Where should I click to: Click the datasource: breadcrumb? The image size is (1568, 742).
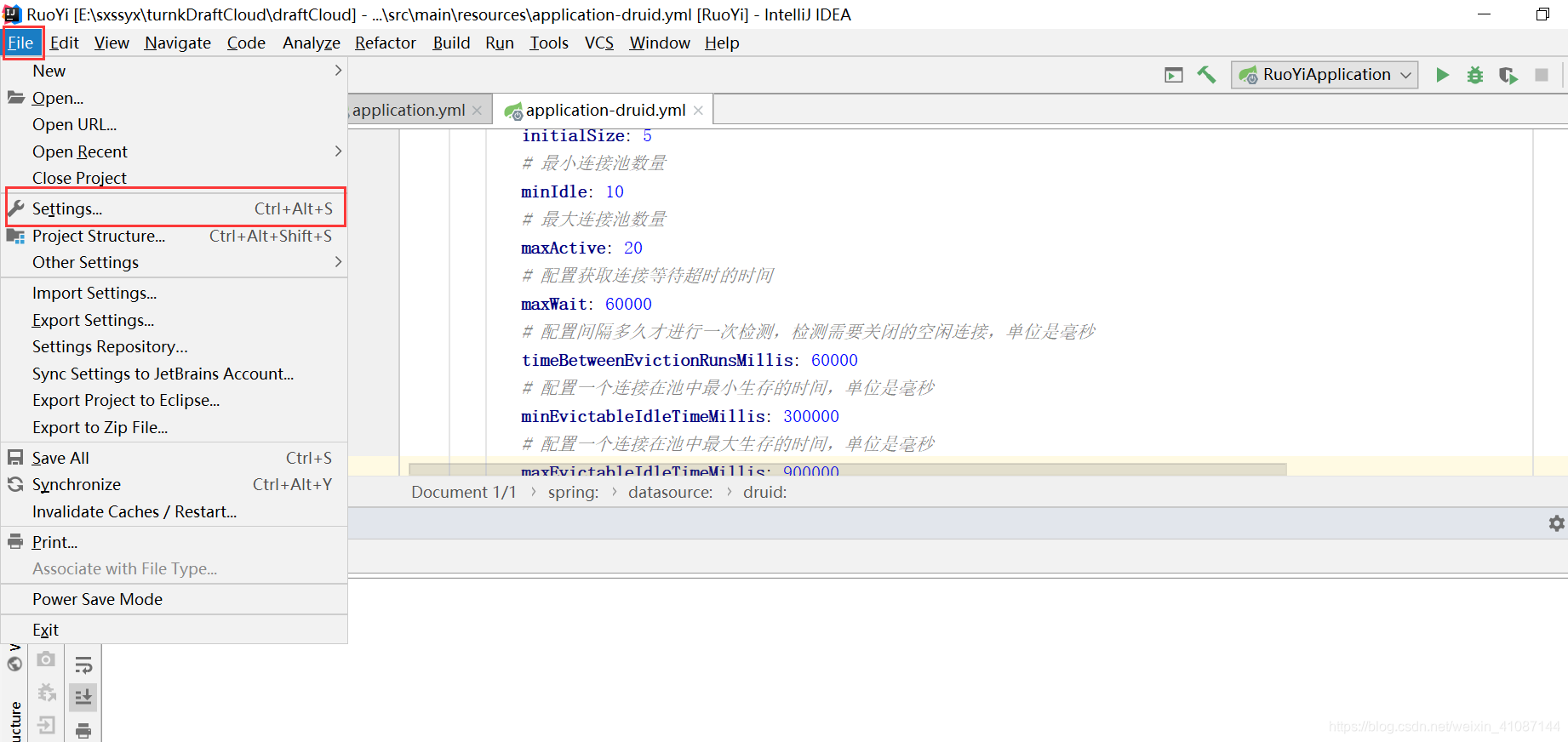pos(671,492)
